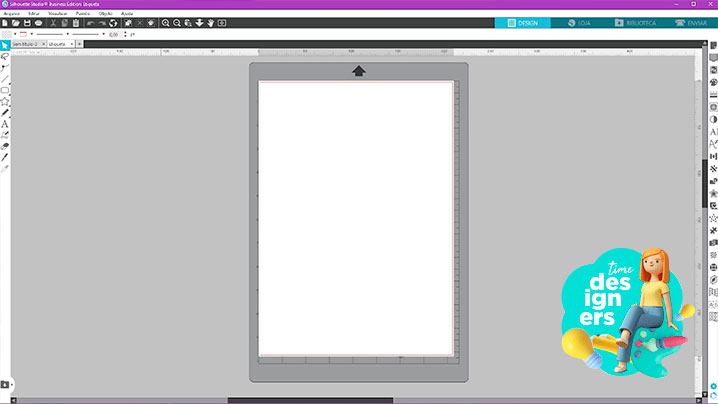The width and height of the screenshot is (718, 404).
Task: Open the Arquivo menu
Action: [x=11, y=14]
